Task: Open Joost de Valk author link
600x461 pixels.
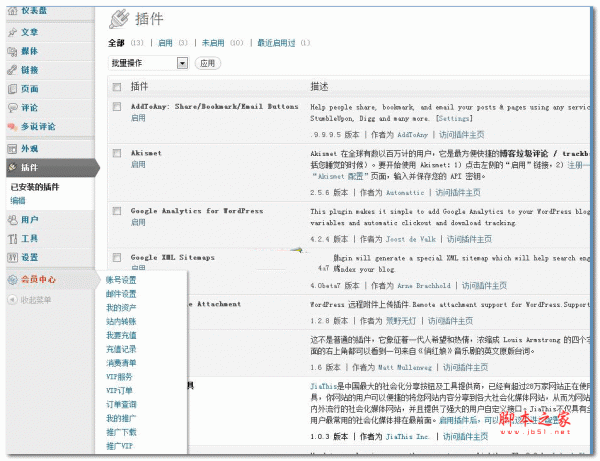Action: click(x=411, y=239)
